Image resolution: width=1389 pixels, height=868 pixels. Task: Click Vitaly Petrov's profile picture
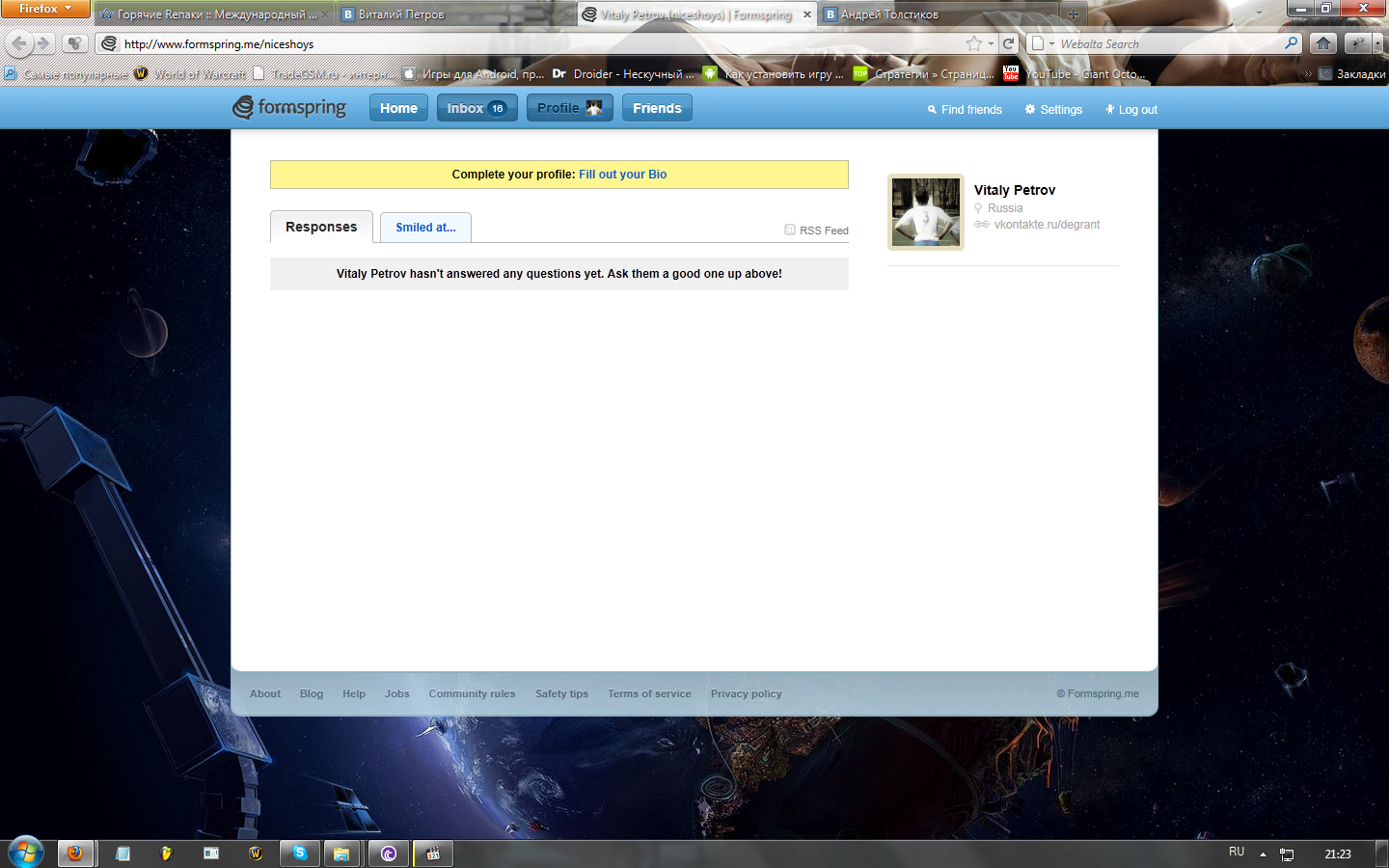926,212
